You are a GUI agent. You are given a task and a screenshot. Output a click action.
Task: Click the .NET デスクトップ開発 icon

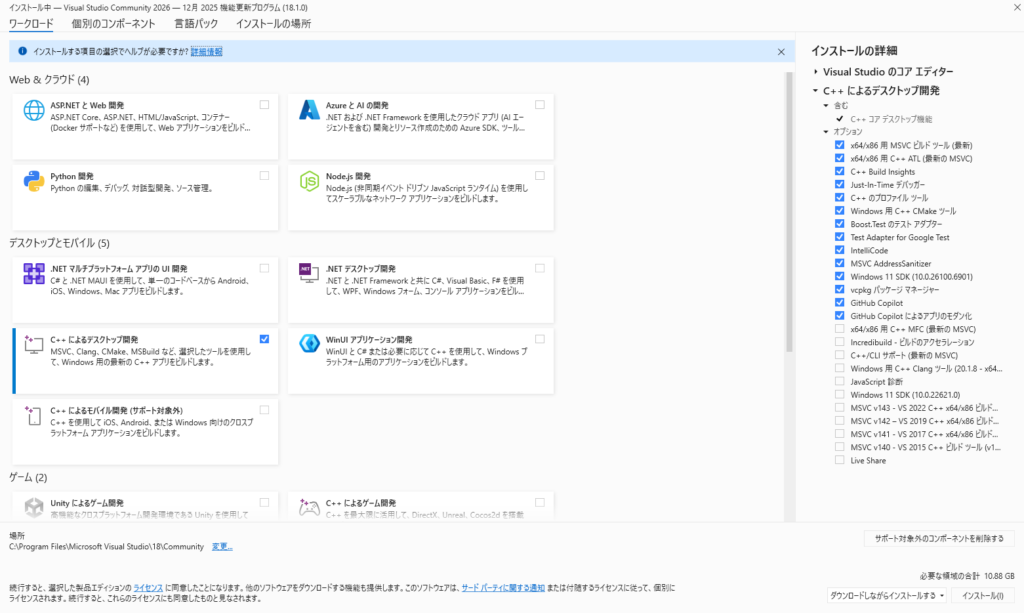pos(309,275)
